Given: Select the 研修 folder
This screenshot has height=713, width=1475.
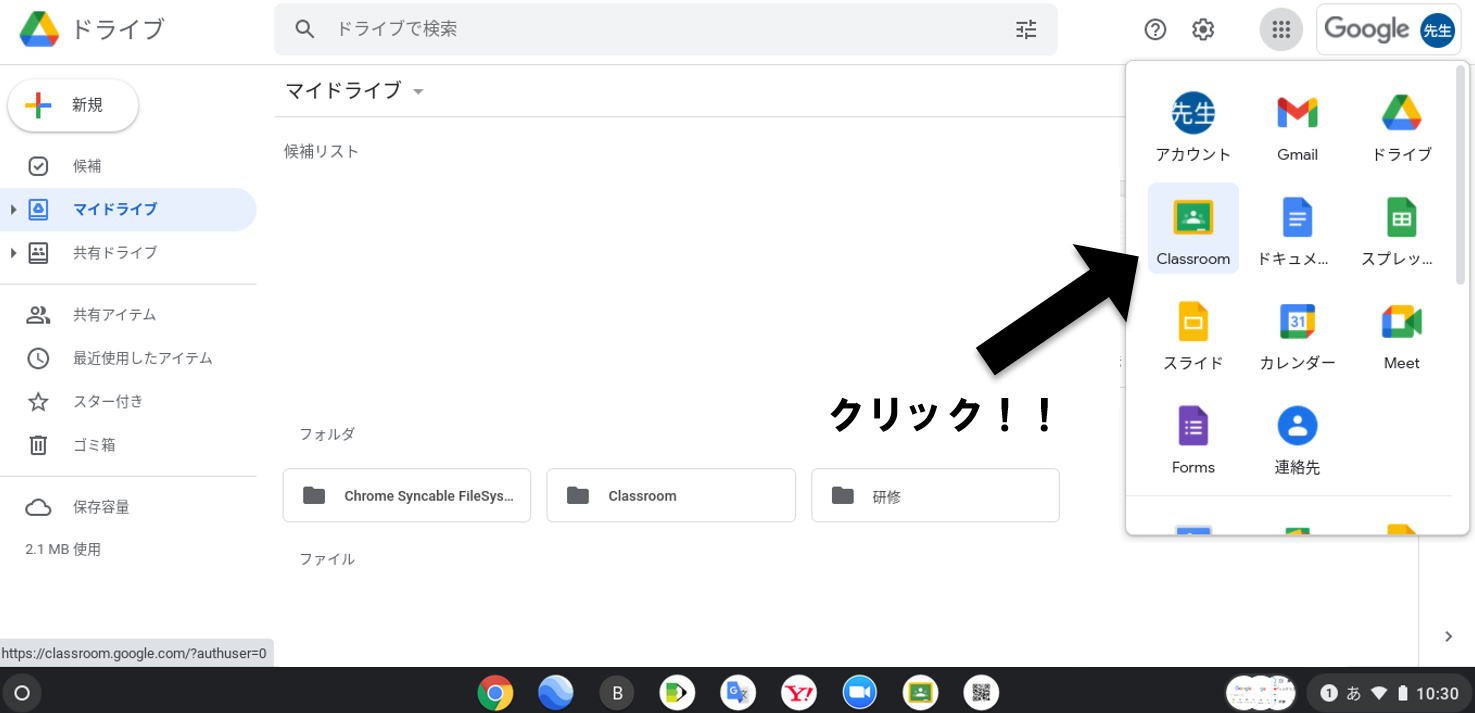Looking at the screenshot, I should coord(935,495).
